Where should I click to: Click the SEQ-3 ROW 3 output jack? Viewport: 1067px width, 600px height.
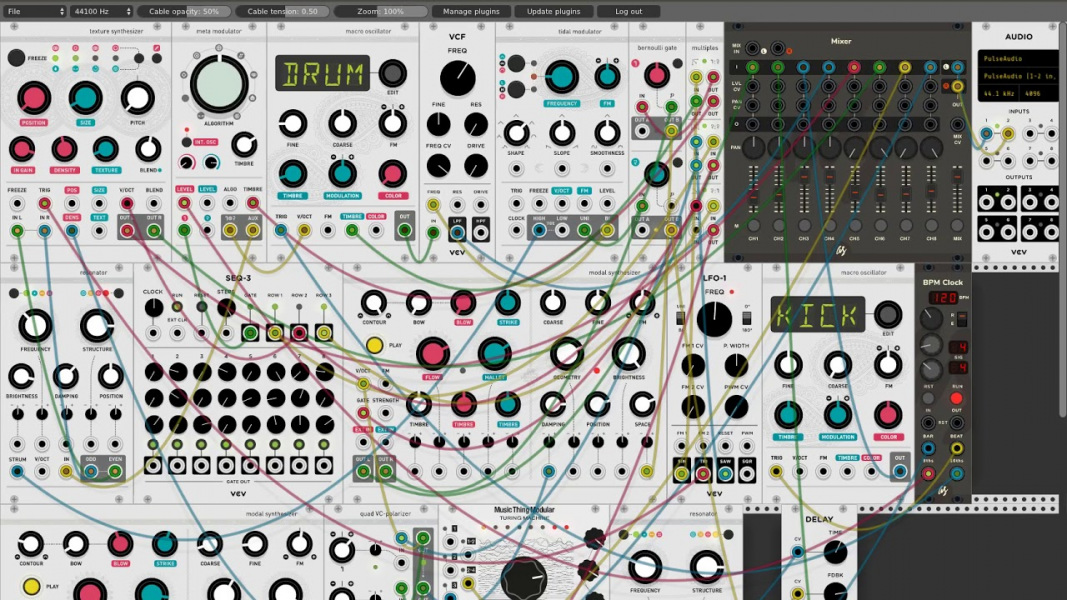pyautogui.click(x=323, y=333)
